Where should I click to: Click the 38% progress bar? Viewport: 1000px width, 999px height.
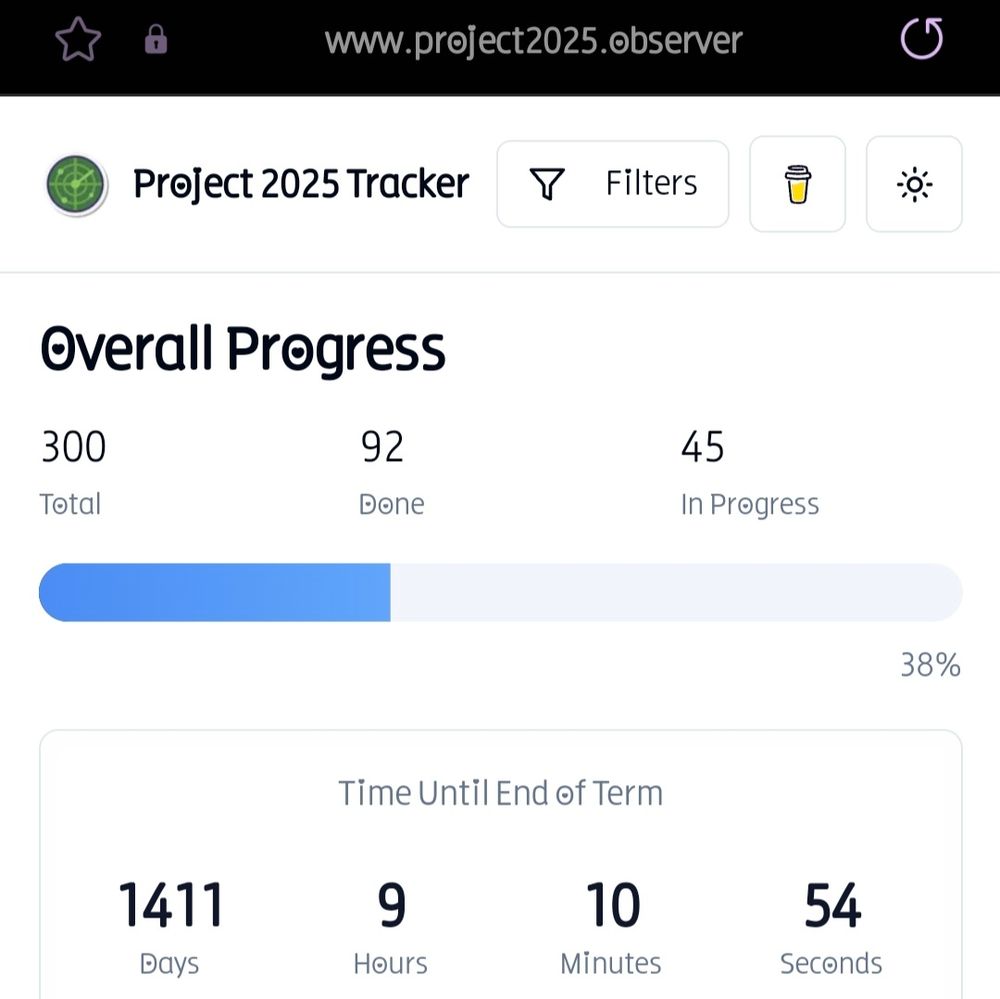[x=500, y=592]
